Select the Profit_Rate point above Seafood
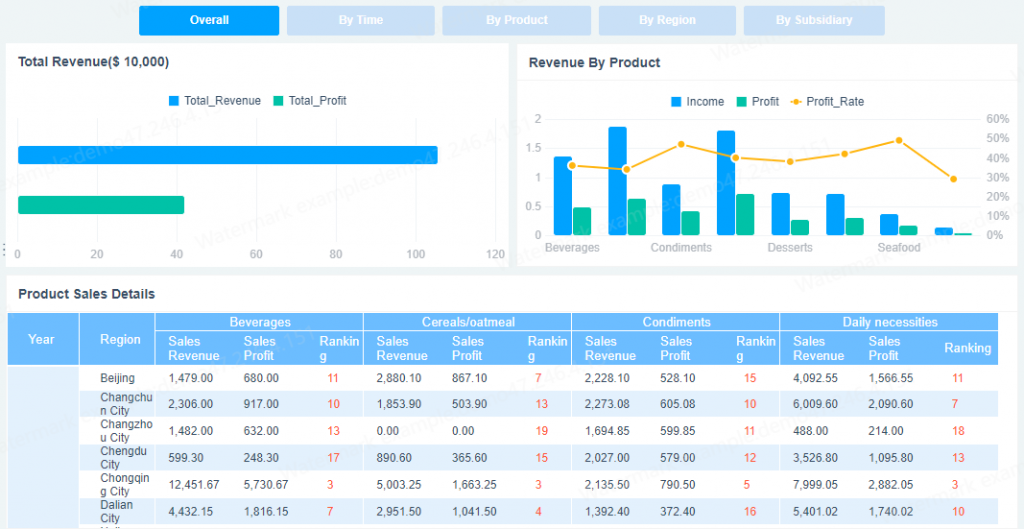This screenshot has width=1024, height=529. pos(899,140)
